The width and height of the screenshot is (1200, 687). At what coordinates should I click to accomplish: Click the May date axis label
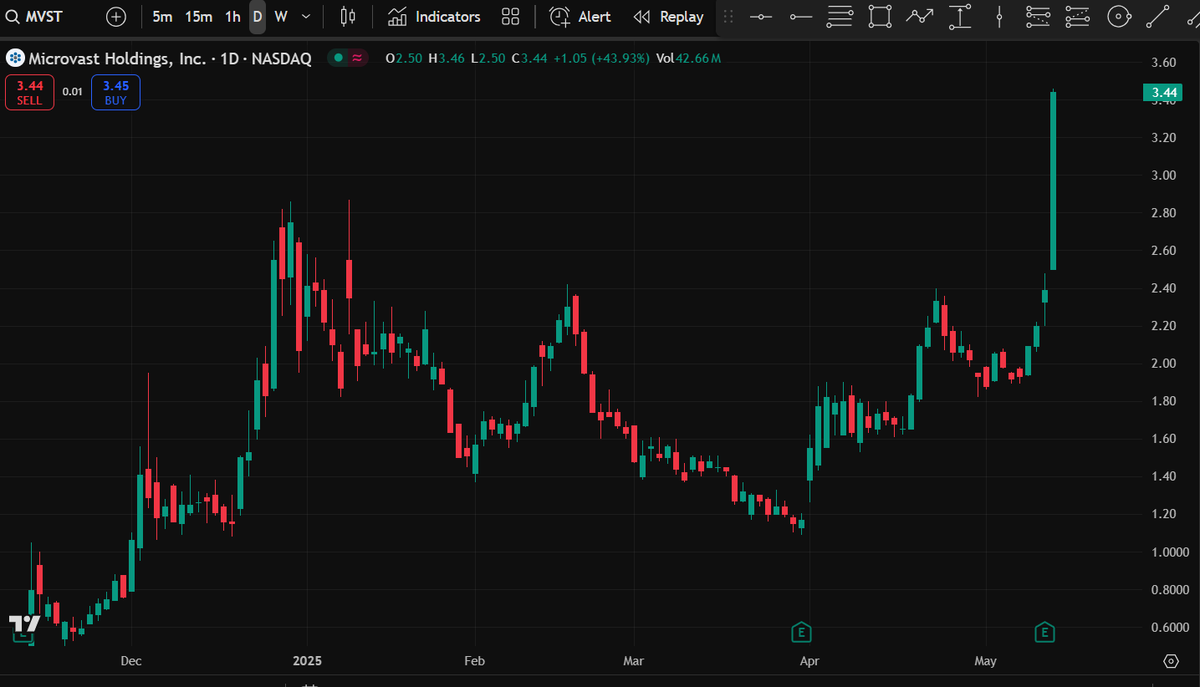click(x=986, y=661)
